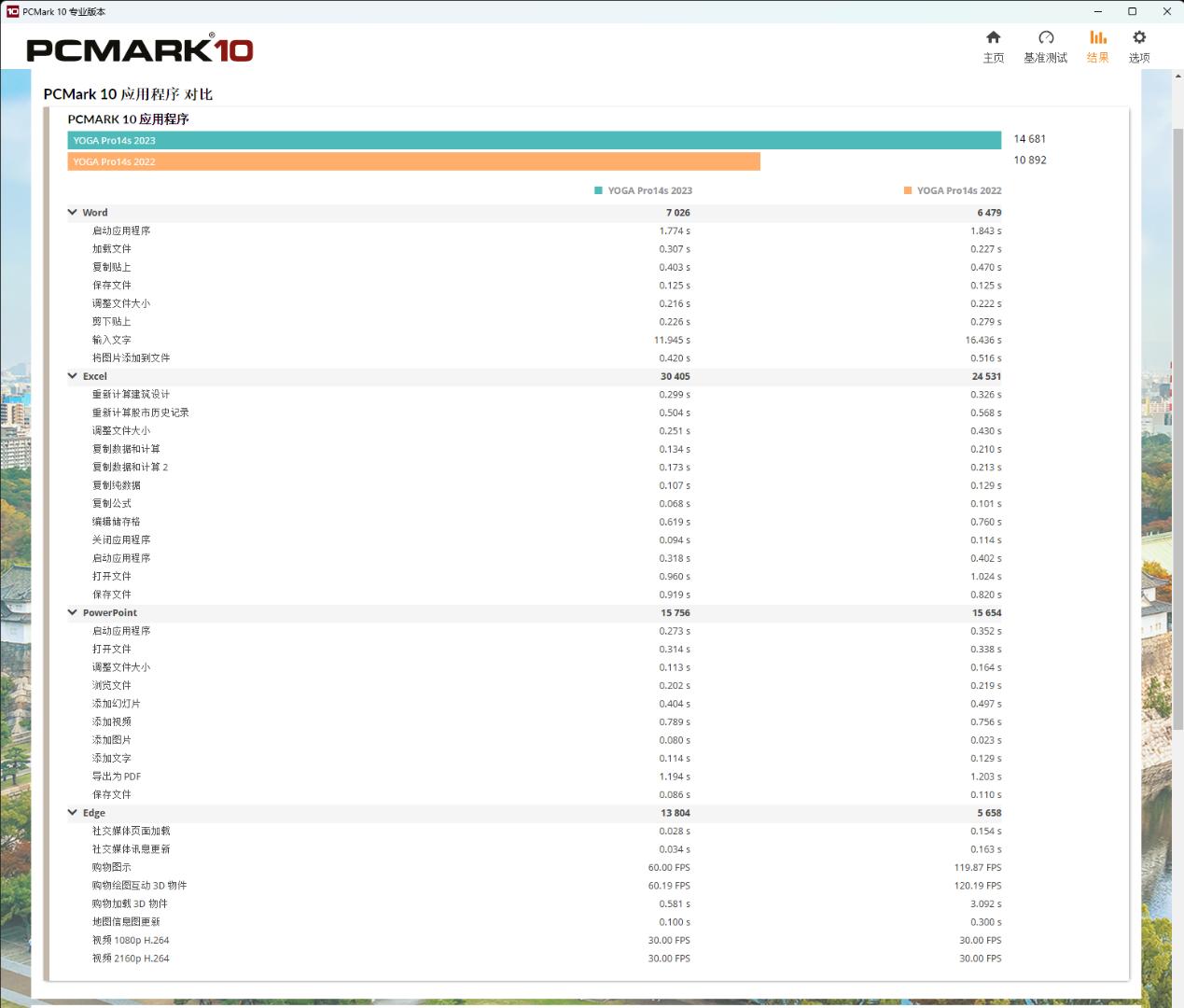Image resolution: width=1184 pixels, height=1008 pixels.
Task: Click the overall score 10 892
Action: [1030, 161]
